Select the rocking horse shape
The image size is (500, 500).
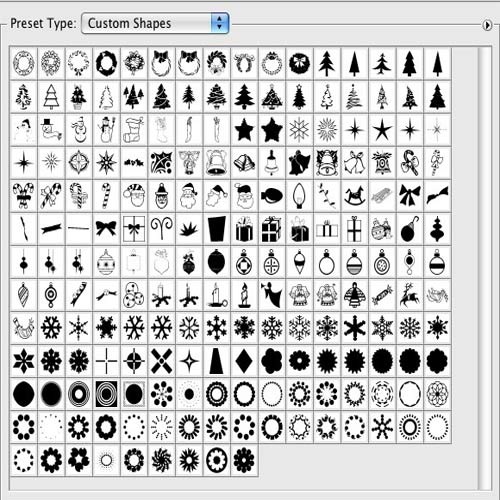pos(355,196)
